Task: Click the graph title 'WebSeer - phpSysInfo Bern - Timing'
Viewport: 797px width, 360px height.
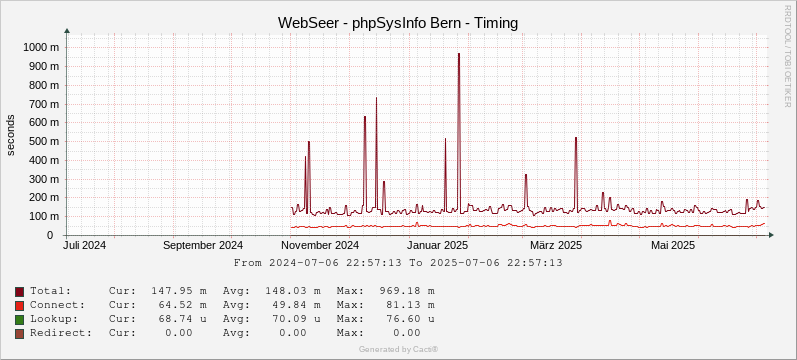Action: [397, 23]
